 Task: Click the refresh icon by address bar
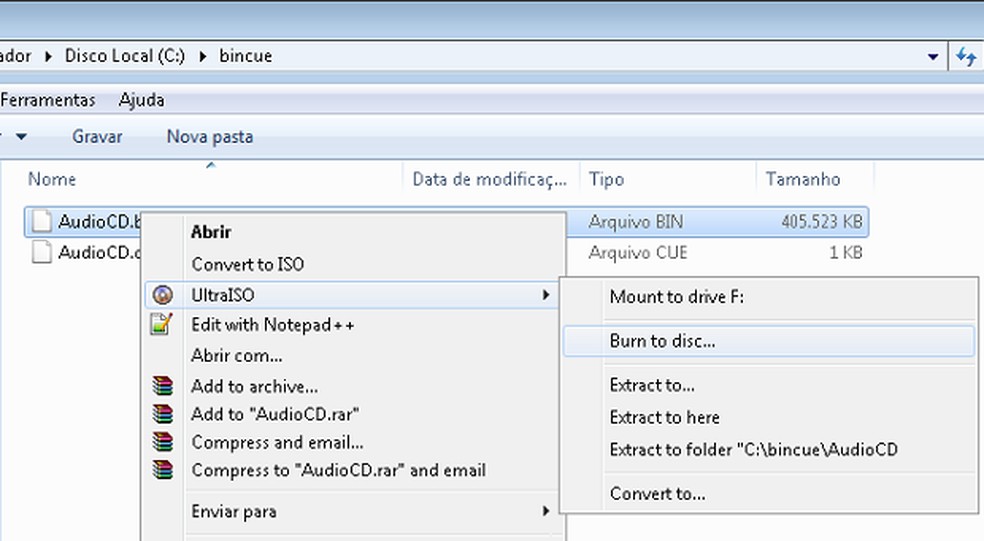pos(966,57)
